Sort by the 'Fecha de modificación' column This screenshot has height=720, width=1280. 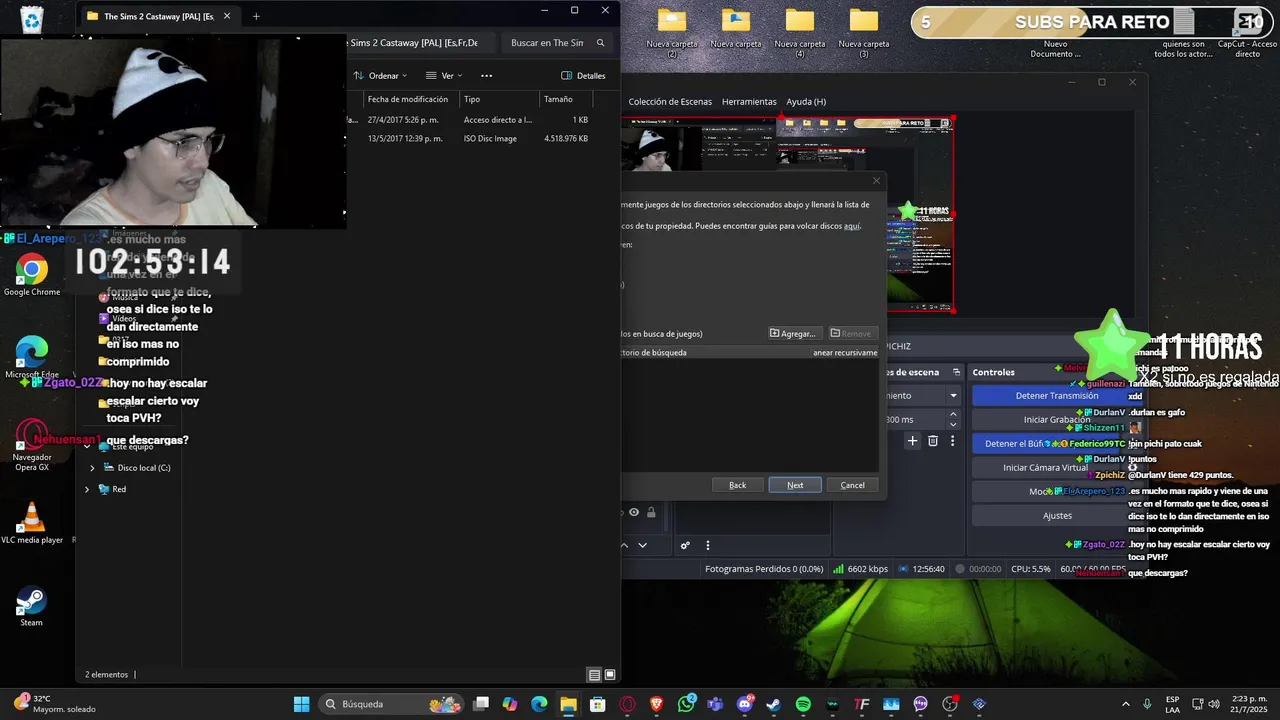point(410,99)
